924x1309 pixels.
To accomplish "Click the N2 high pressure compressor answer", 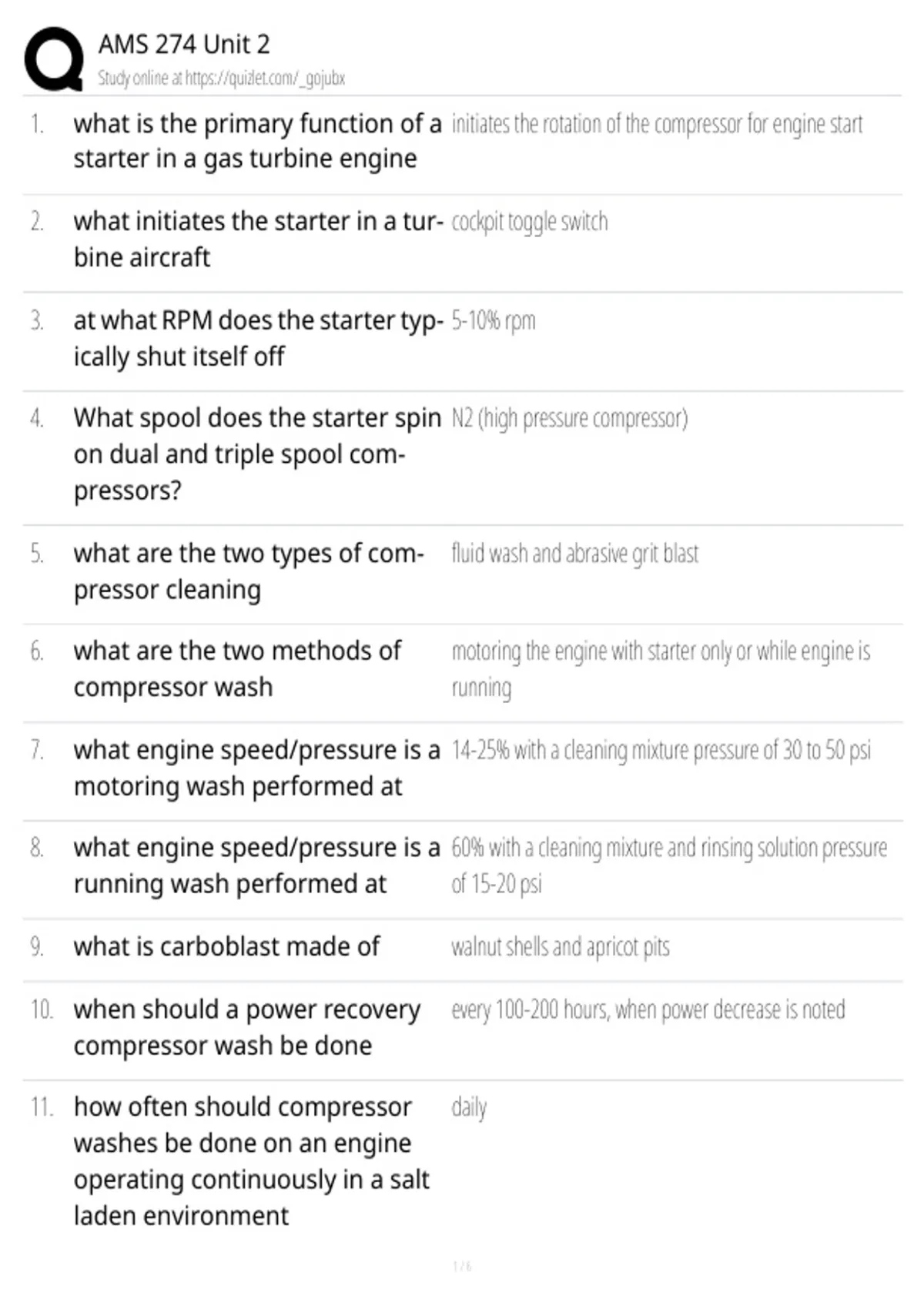I will 570,418.
